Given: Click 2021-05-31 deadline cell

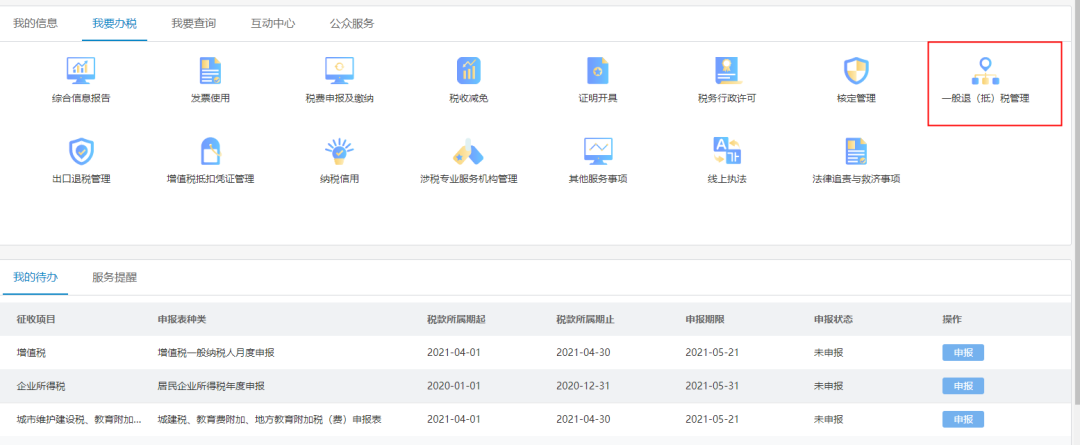Looking at the screenshot, I should [x=711, y=386].
